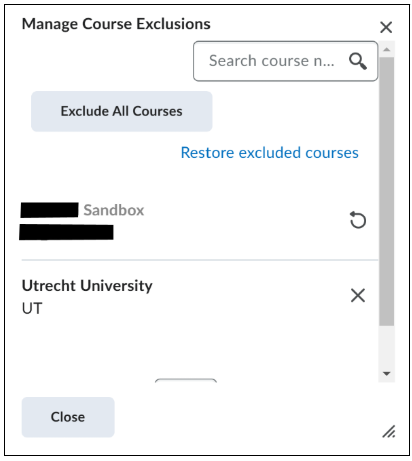Click the Manage Course Exclusions heading
This screenshot has height=461, width=412.
tap(116, 24)
